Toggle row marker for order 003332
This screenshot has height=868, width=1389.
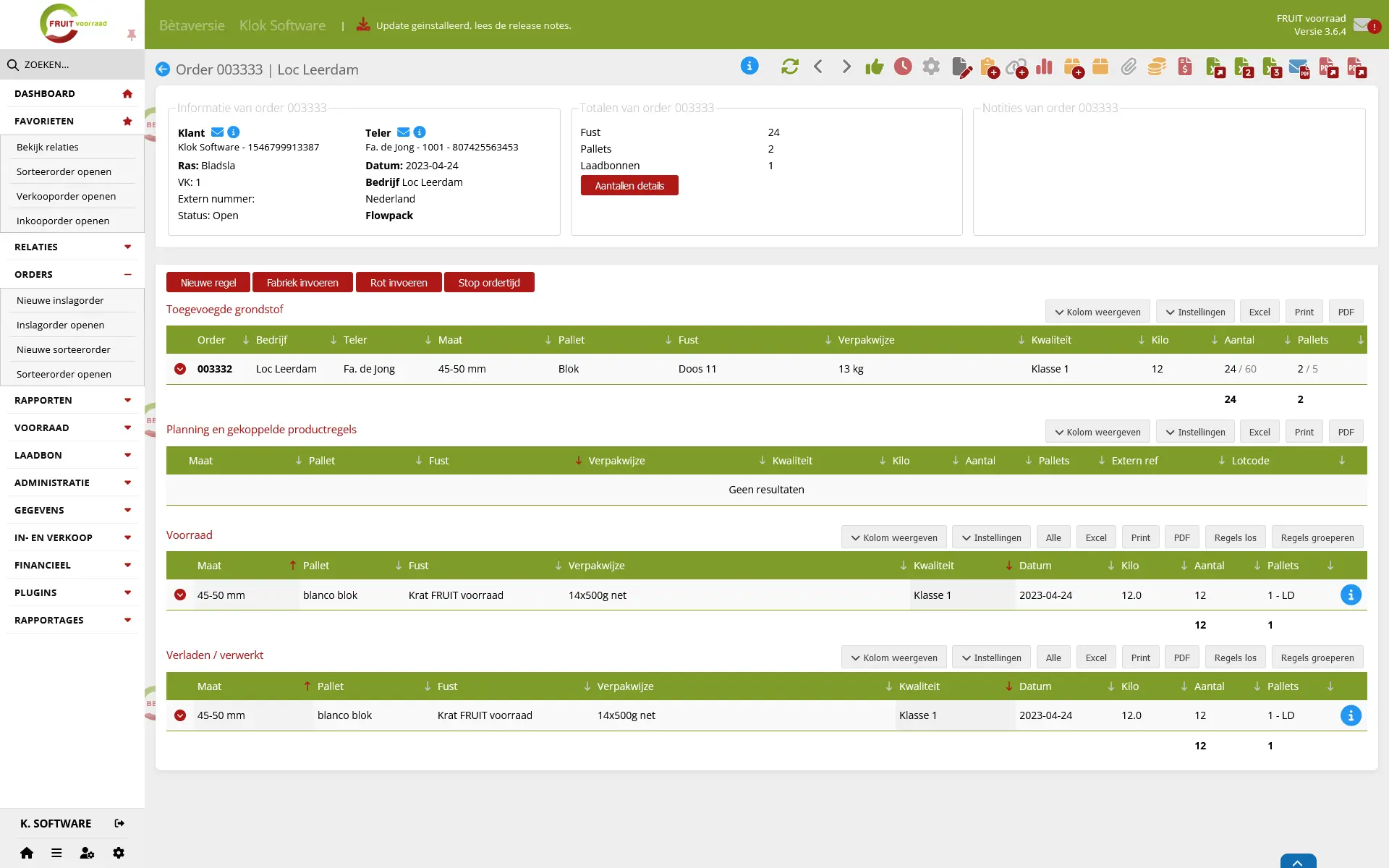180,369
